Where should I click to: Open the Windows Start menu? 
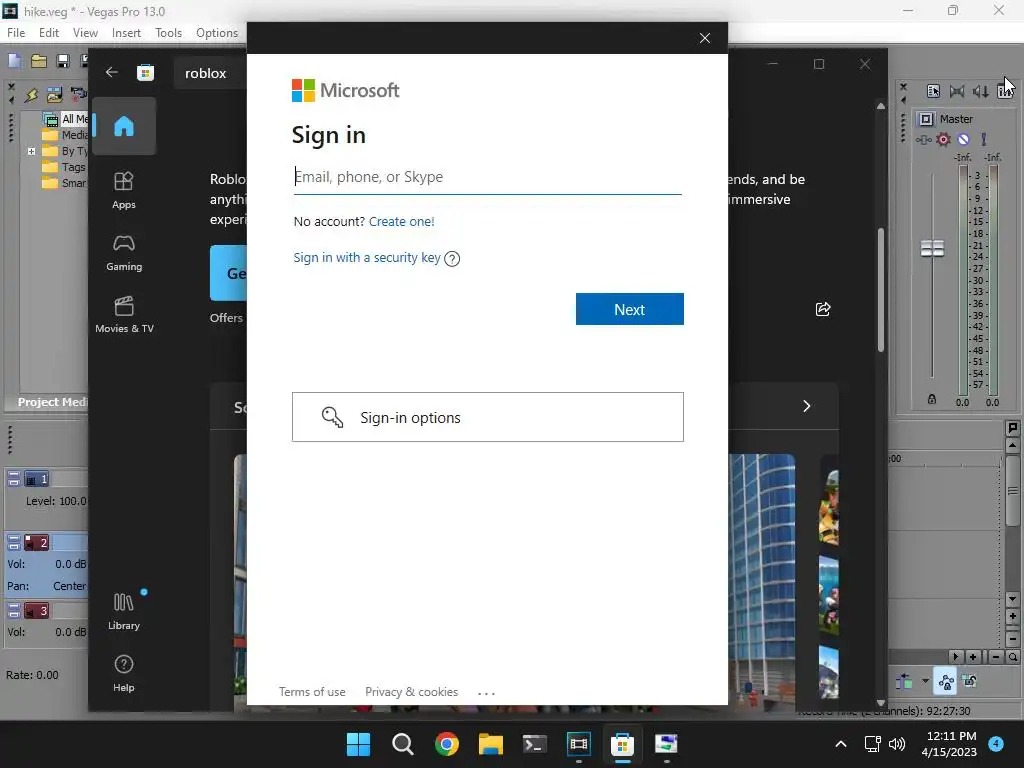pyautogui.click(x=358, y=744)
